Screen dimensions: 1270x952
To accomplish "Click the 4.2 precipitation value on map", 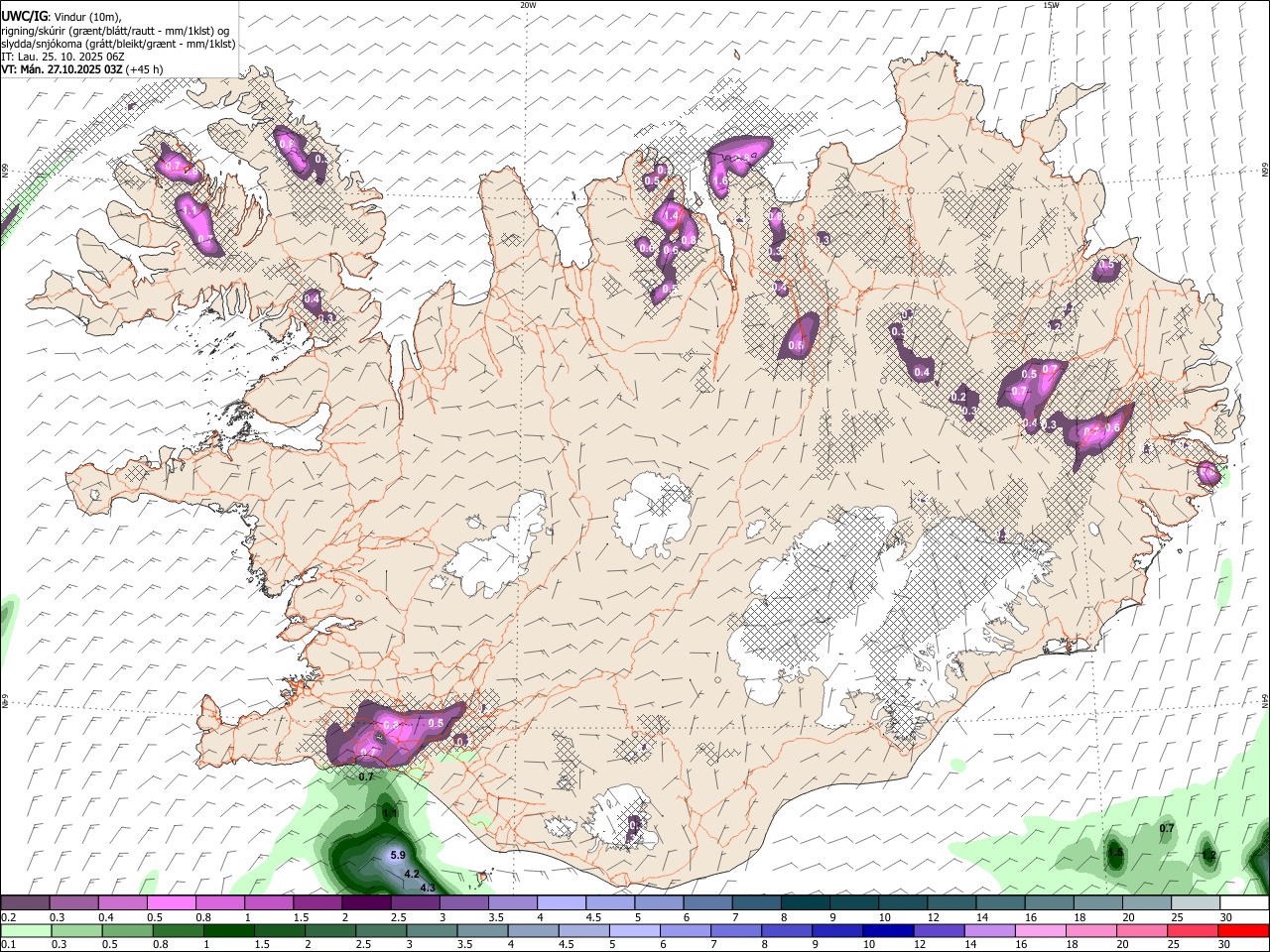I will tap(412, 874).
